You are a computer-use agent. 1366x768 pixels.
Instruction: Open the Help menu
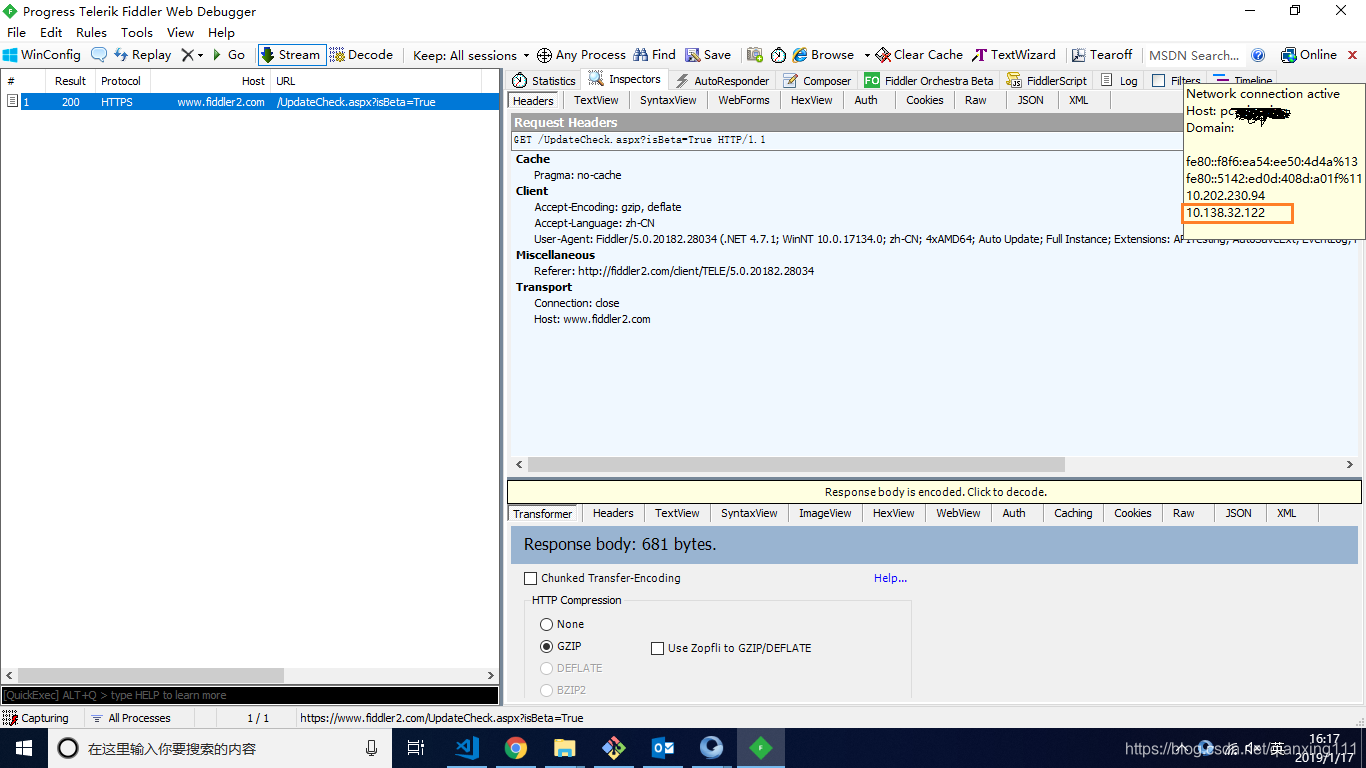pyautogui.click(x=221, y=32)
